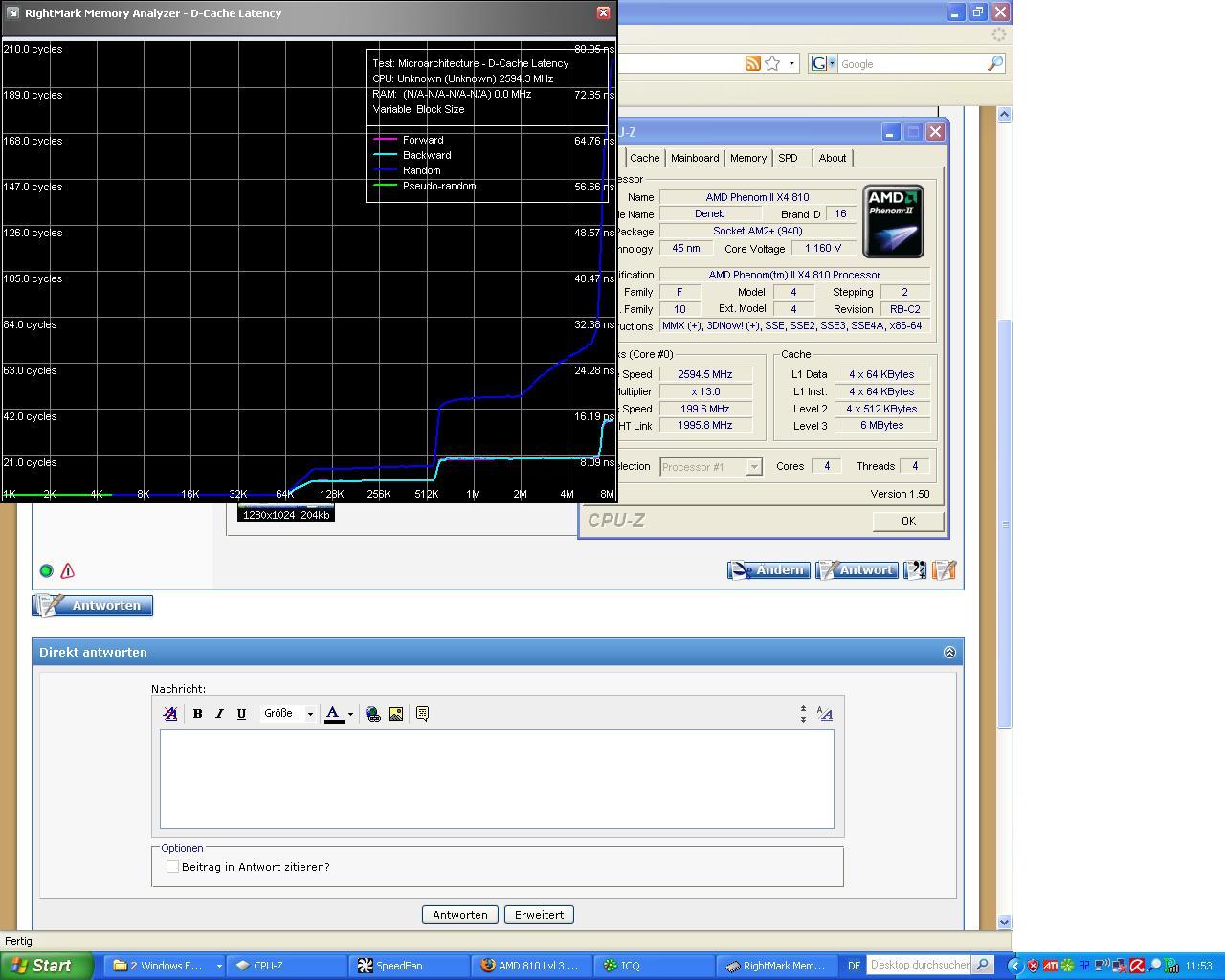Click the browser vertical scrollbar thumb

click(1004, 523)
